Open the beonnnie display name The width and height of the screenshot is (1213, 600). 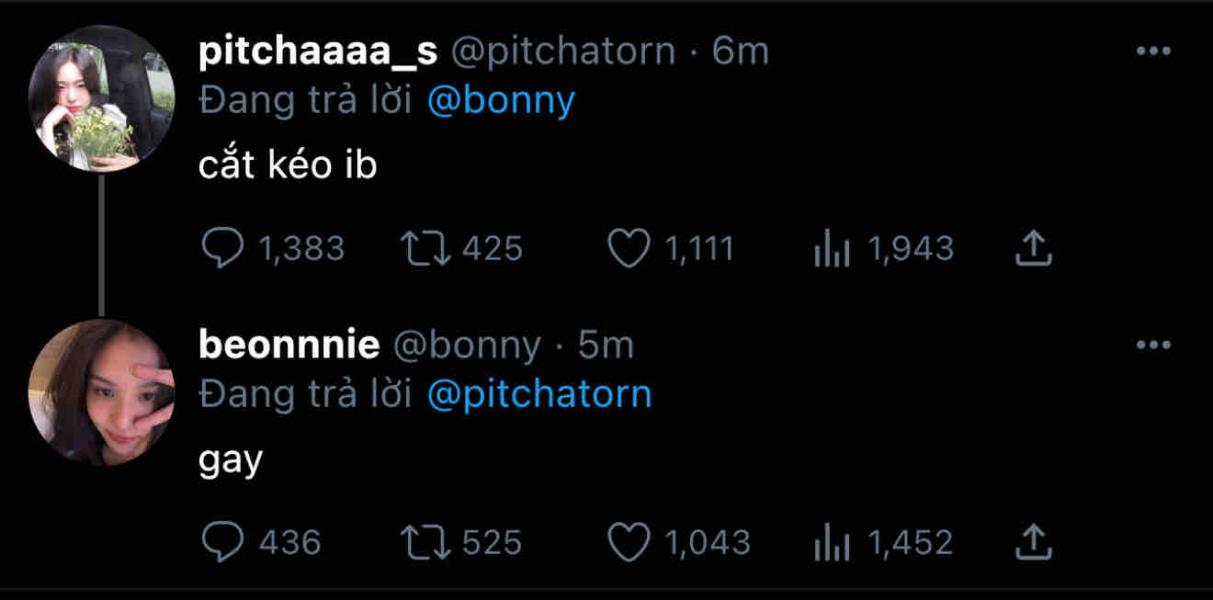pos(289,346)
